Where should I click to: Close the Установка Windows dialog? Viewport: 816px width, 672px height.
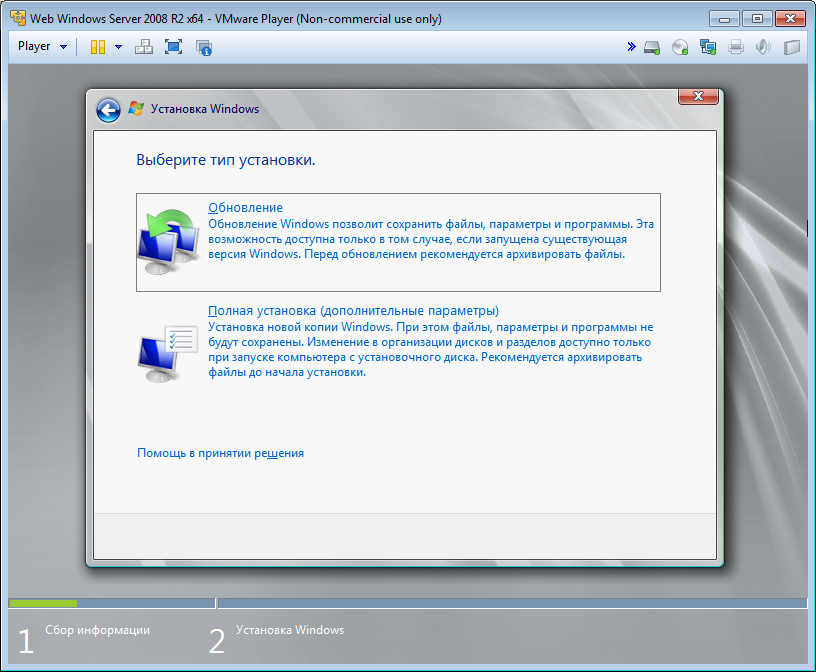point(698,96)
